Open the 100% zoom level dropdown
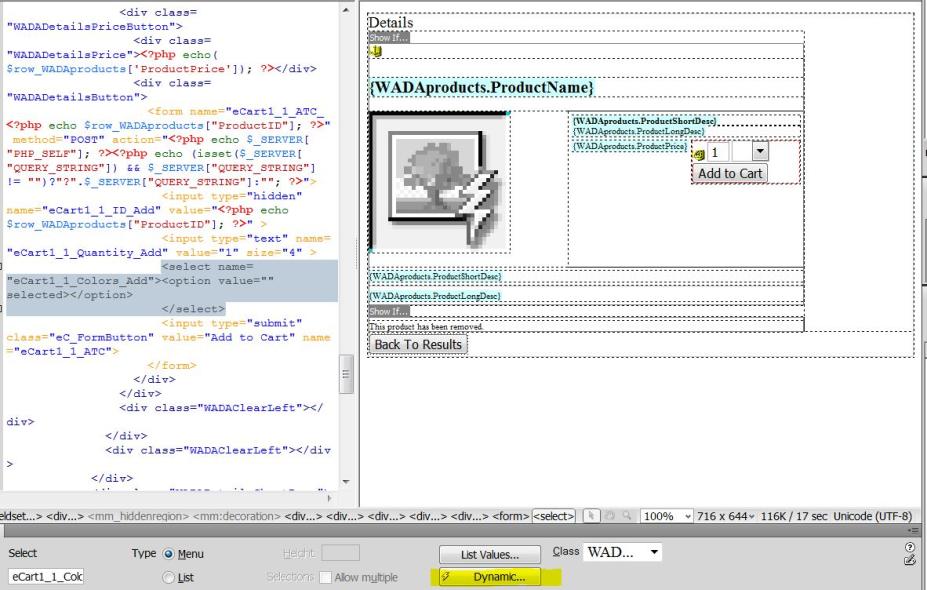Viewport: 927px width, 590px height. point(666,516)
